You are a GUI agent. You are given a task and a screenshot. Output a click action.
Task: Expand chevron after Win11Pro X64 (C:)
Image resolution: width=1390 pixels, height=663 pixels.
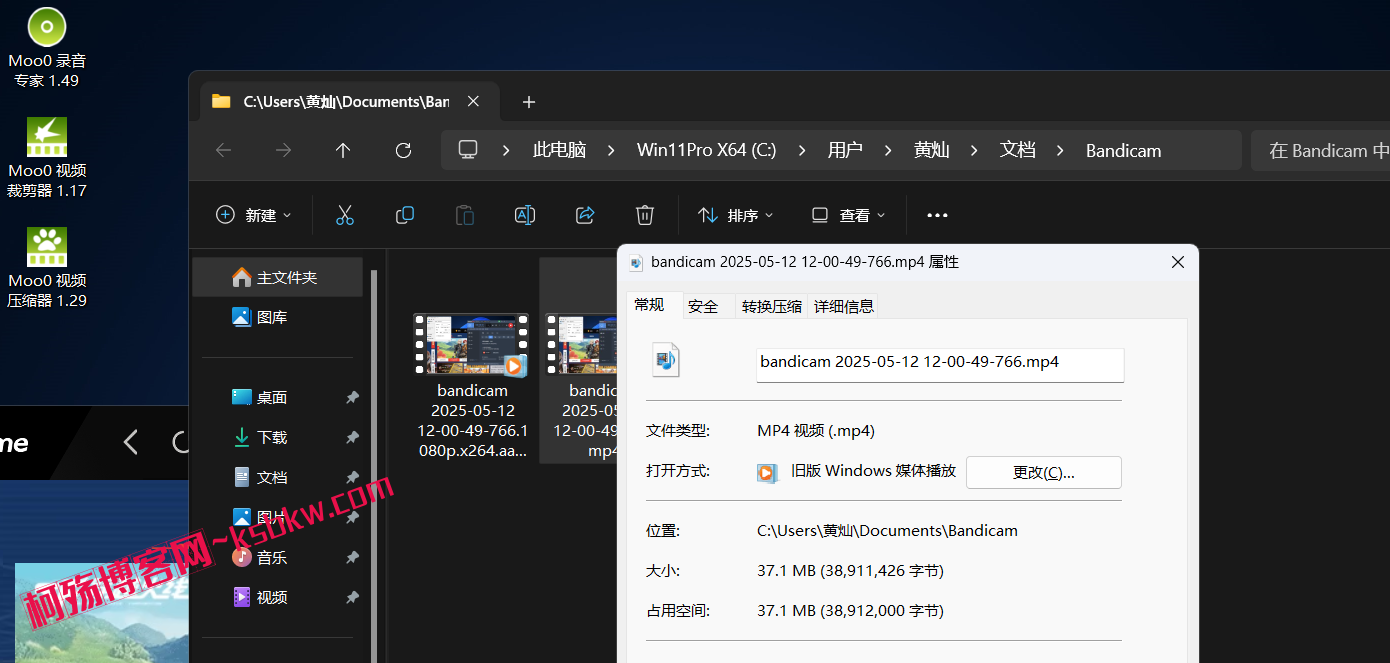pos(801,151)
